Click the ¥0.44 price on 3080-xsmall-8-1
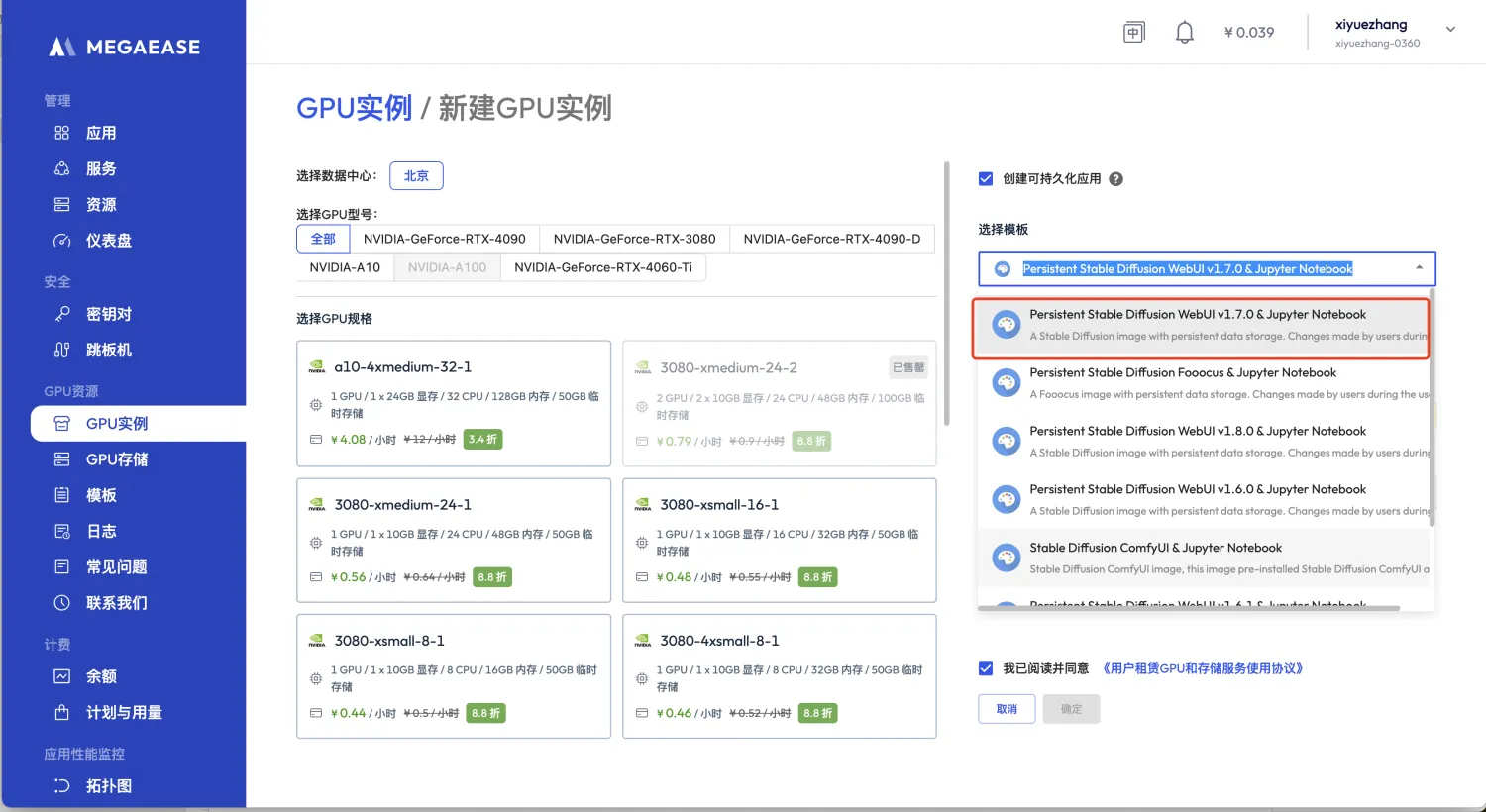 click(x=349, y=713)
